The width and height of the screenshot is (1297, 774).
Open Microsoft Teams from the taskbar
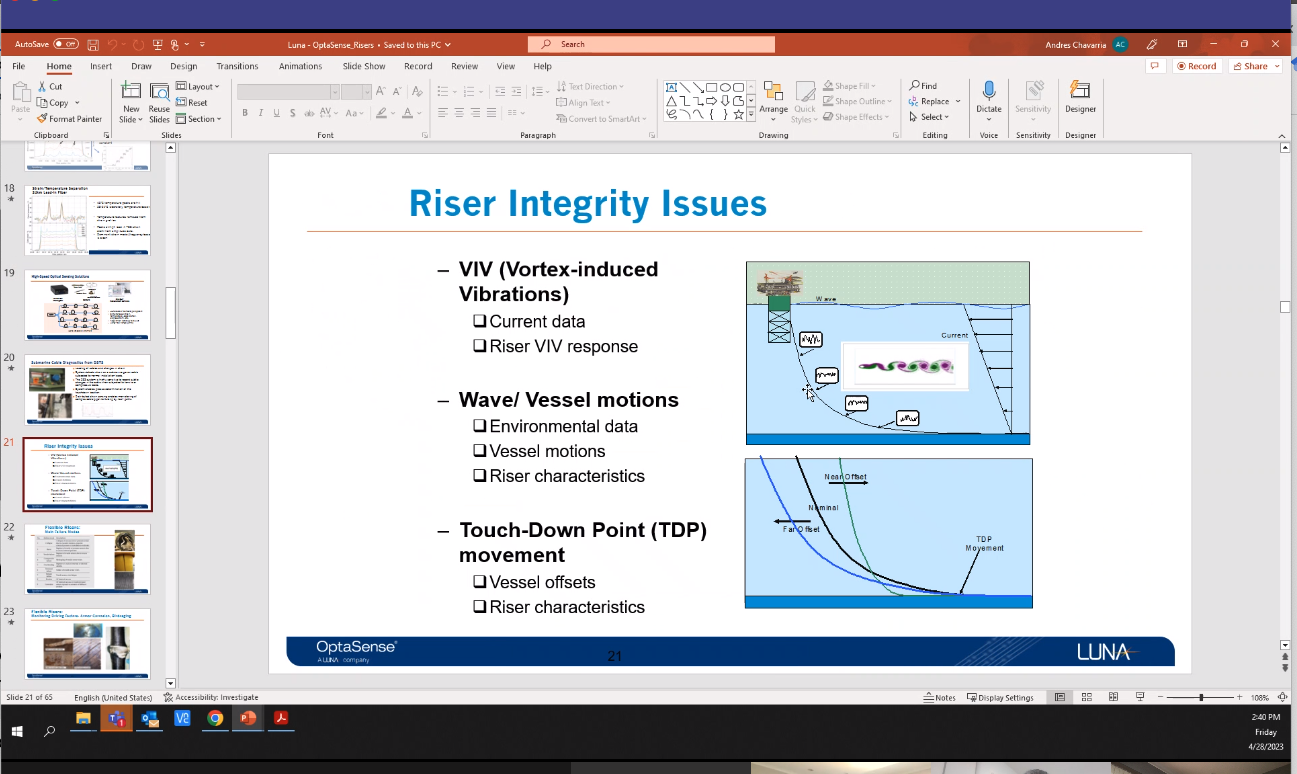pyautogui.click(x=116, y=718)
